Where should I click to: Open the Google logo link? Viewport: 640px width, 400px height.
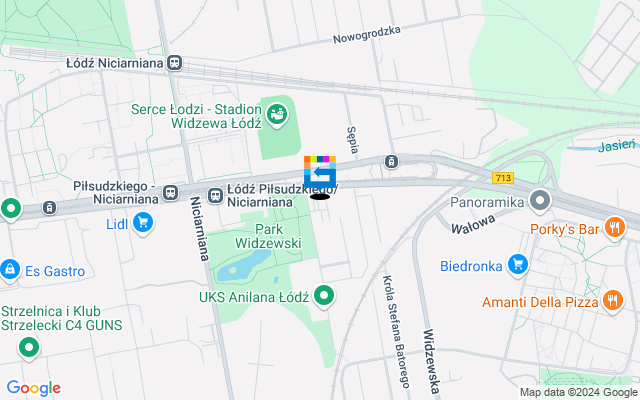click(x=34, y=388)
